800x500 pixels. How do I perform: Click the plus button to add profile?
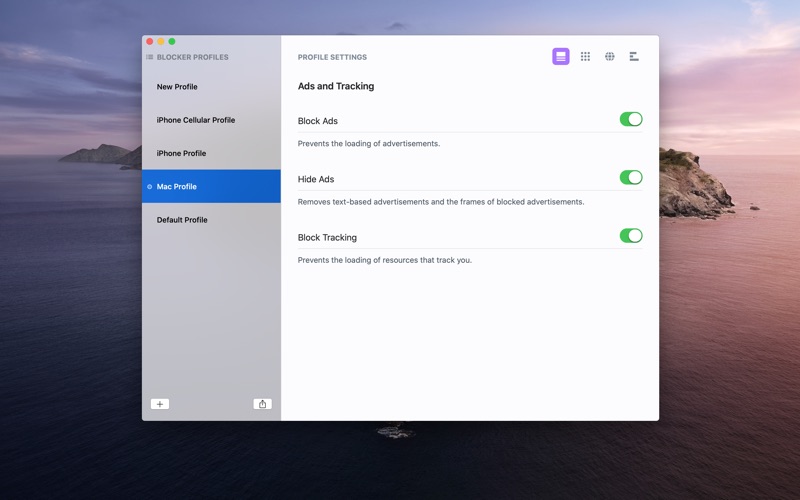[x=160, y=404]
